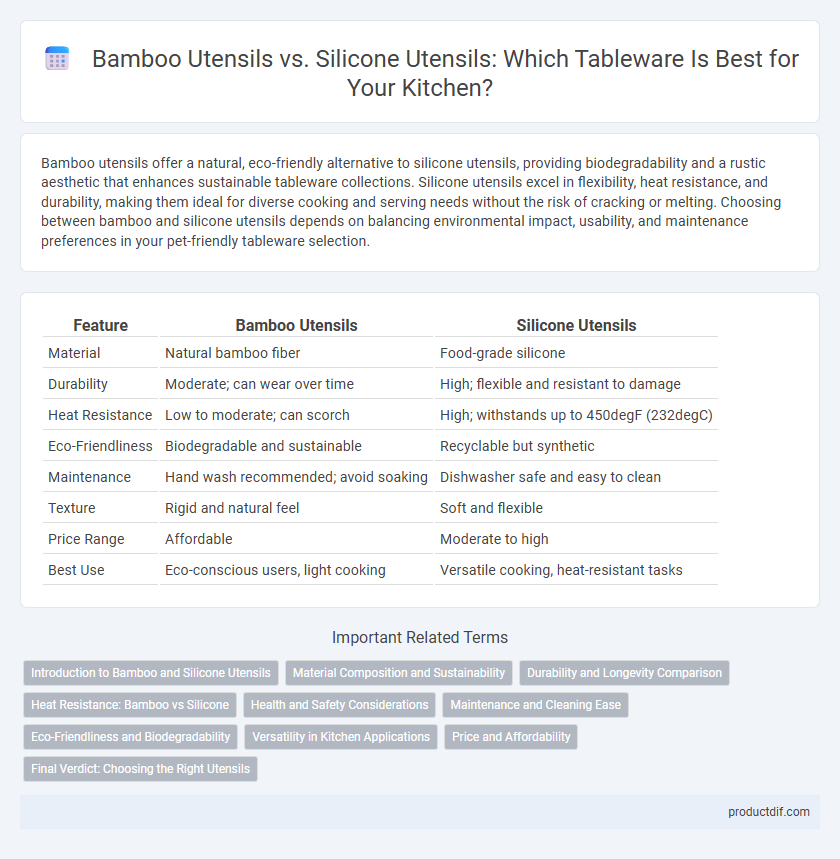
Task: Open Eco-Friendliness and Biodegradability tag
Action: [x=130, y=737]
